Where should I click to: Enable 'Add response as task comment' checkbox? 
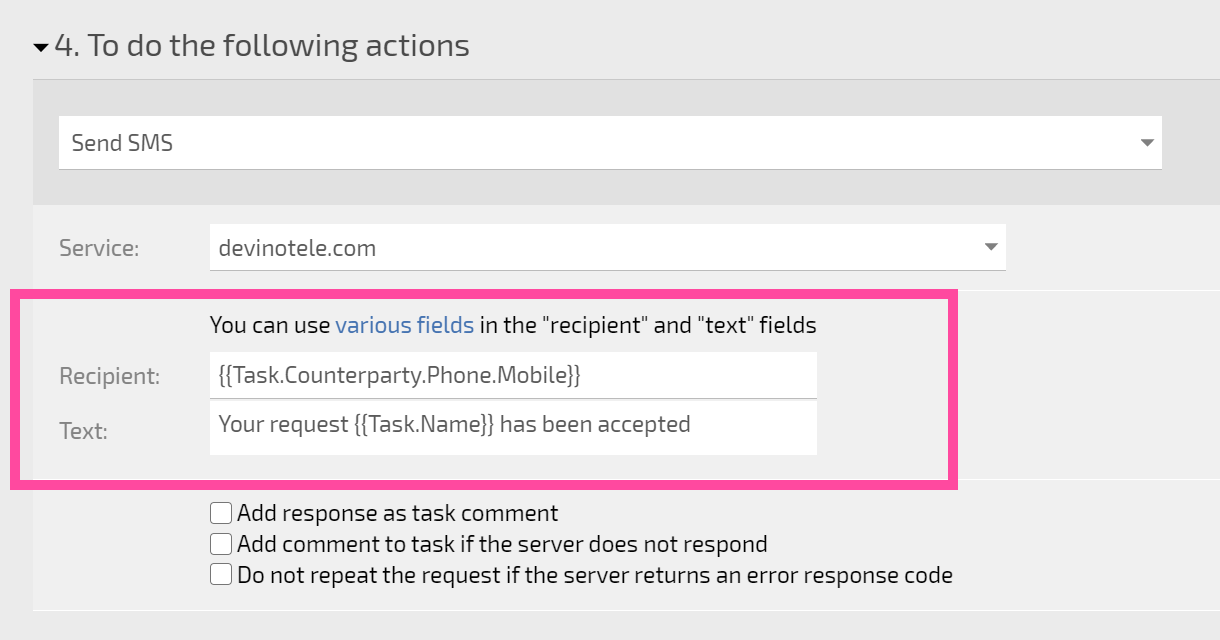(221, 514)
